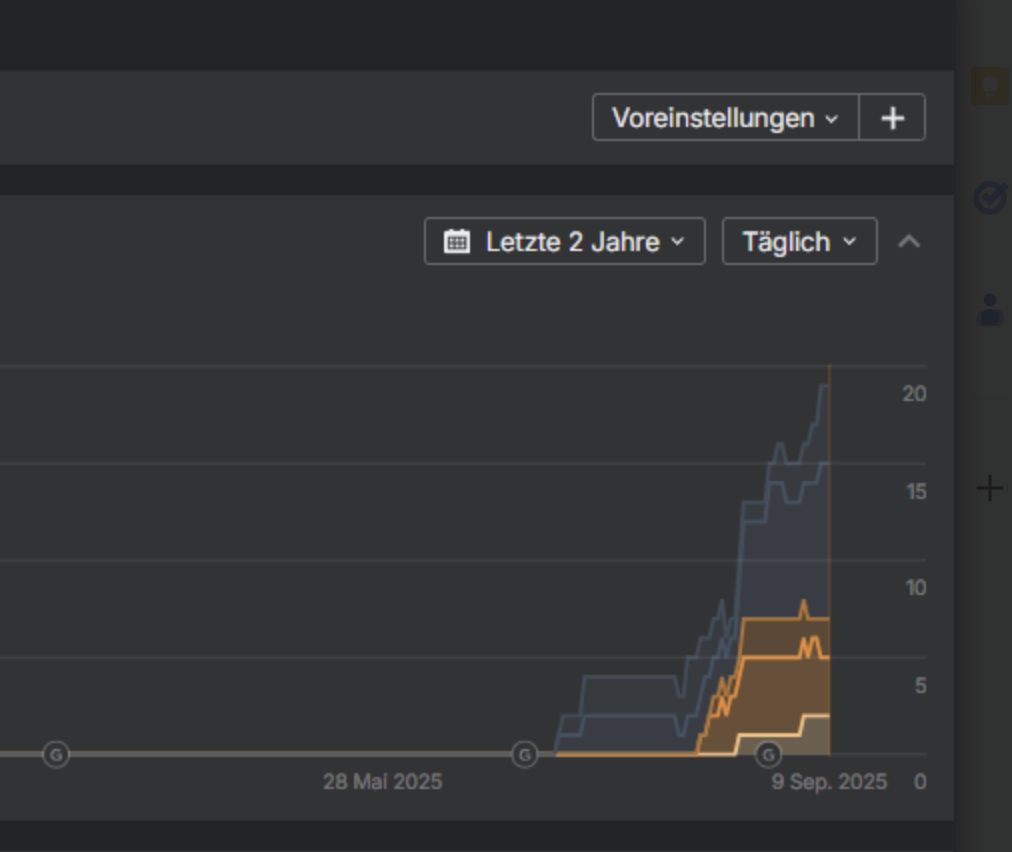The height and width of the screenshot is (852, 1012).
Task: Click the y-axis label 15
Action: [914, 492]
